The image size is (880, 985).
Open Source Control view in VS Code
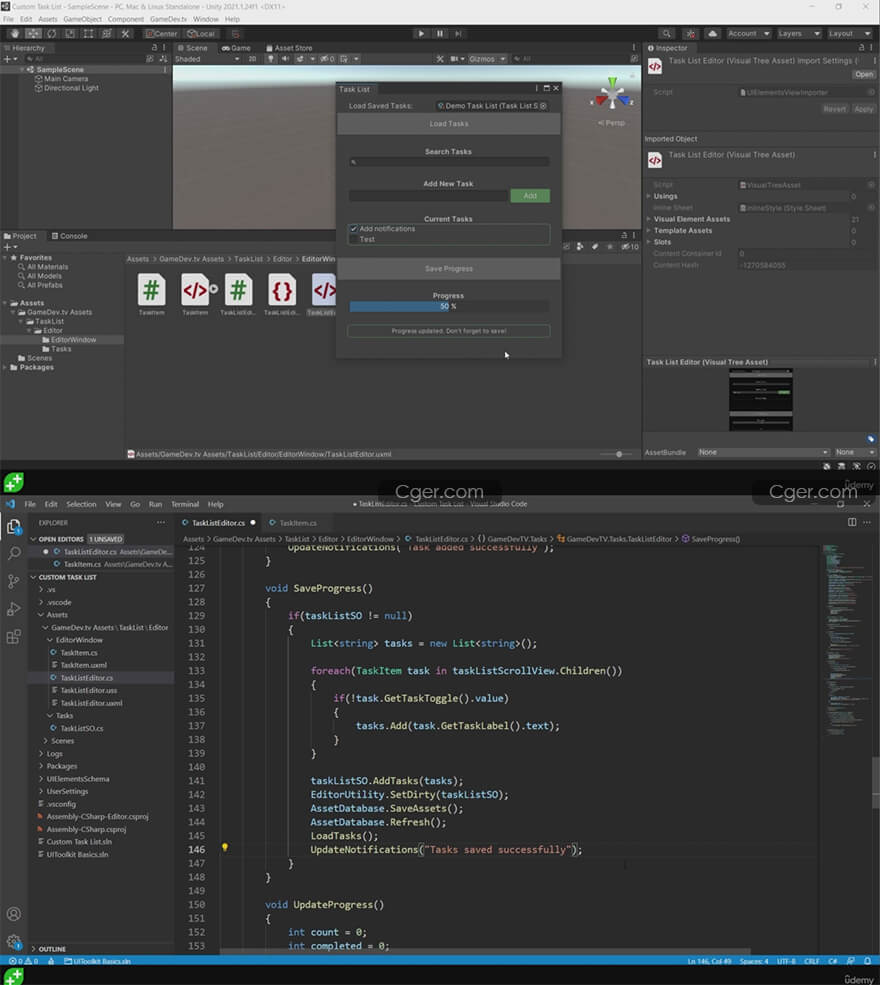[x=14, y=581]
